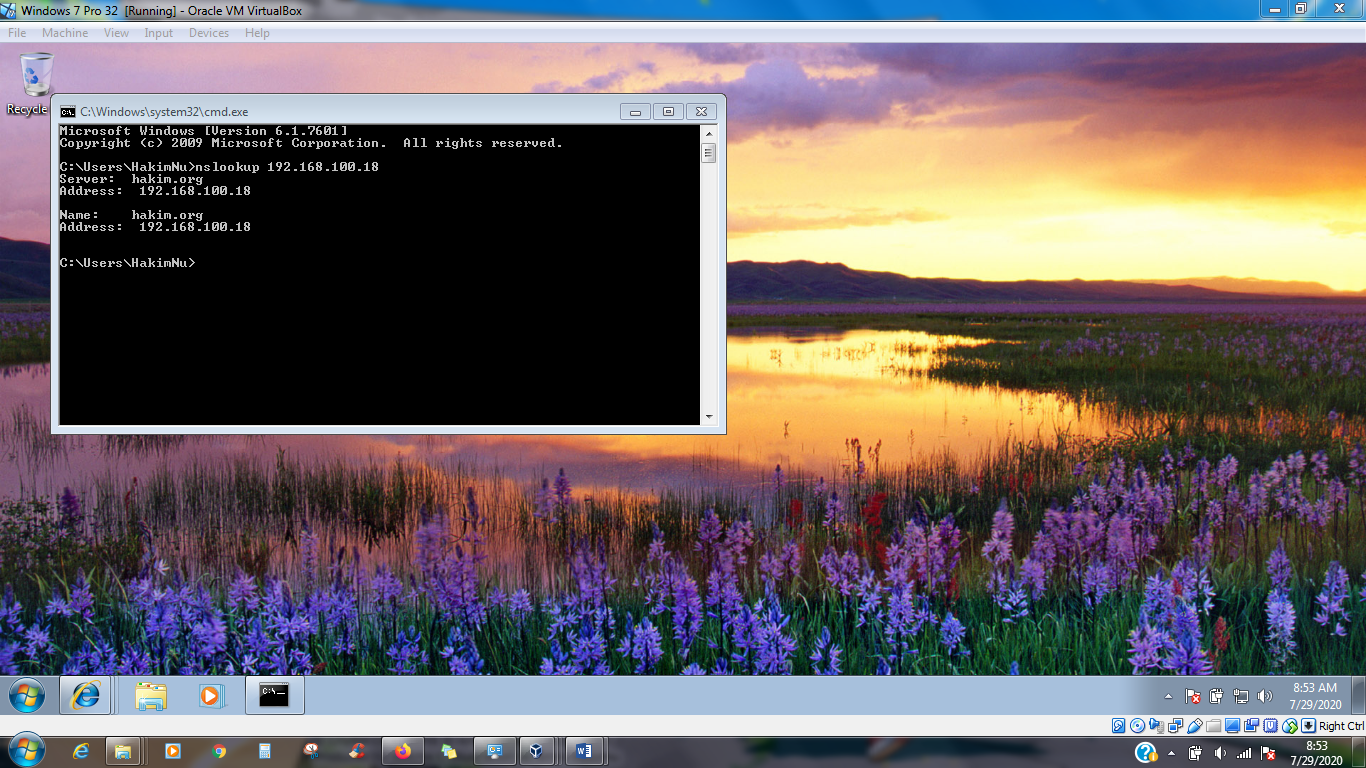Open CCleaner from host taskbar

click(x=357, y=751)
